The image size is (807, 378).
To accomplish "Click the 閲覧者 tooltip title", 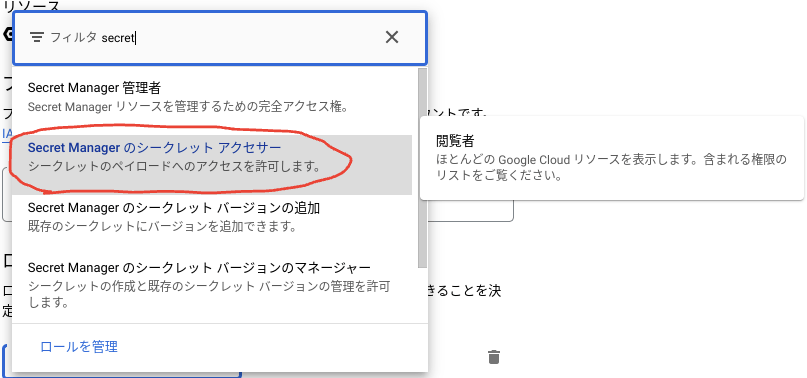I will tap(455, 141).
